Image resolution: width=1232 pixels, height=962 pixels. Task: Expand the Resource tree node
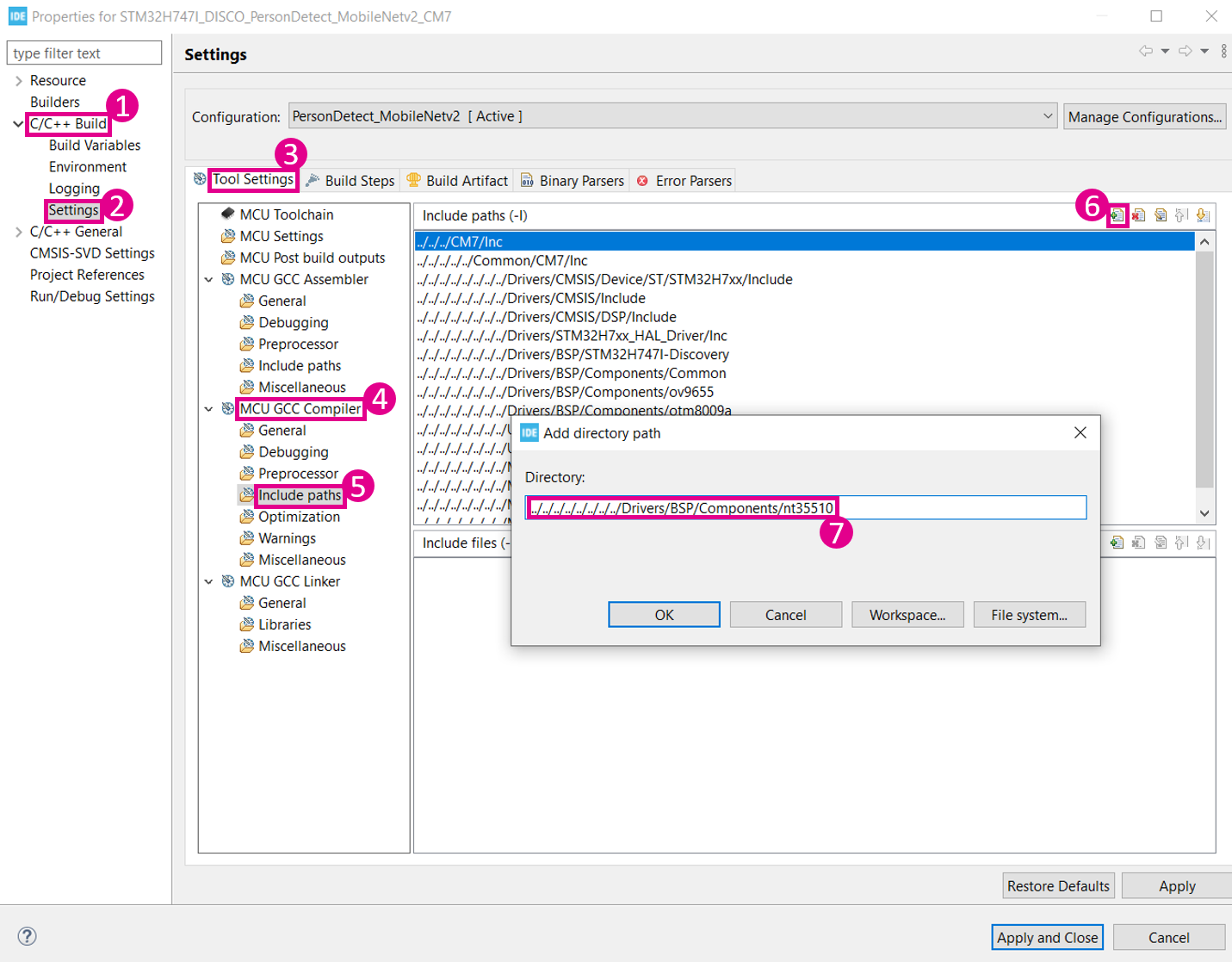point(19,81)
